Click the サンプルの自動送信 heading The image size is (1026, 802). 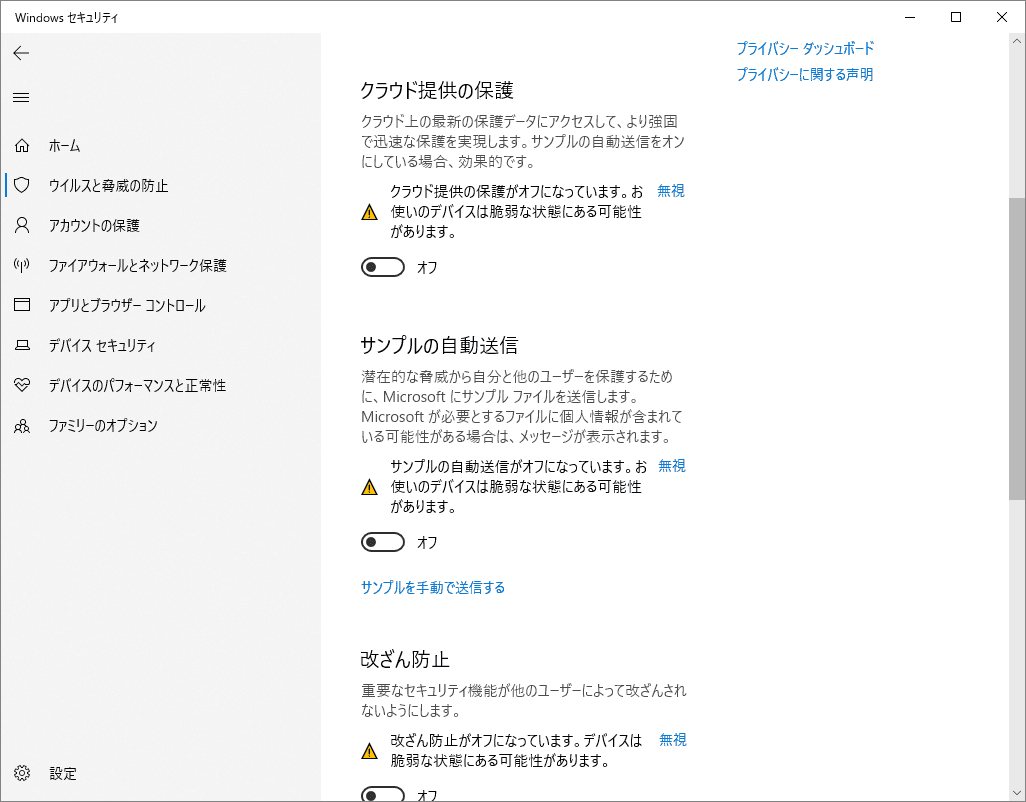439,345
